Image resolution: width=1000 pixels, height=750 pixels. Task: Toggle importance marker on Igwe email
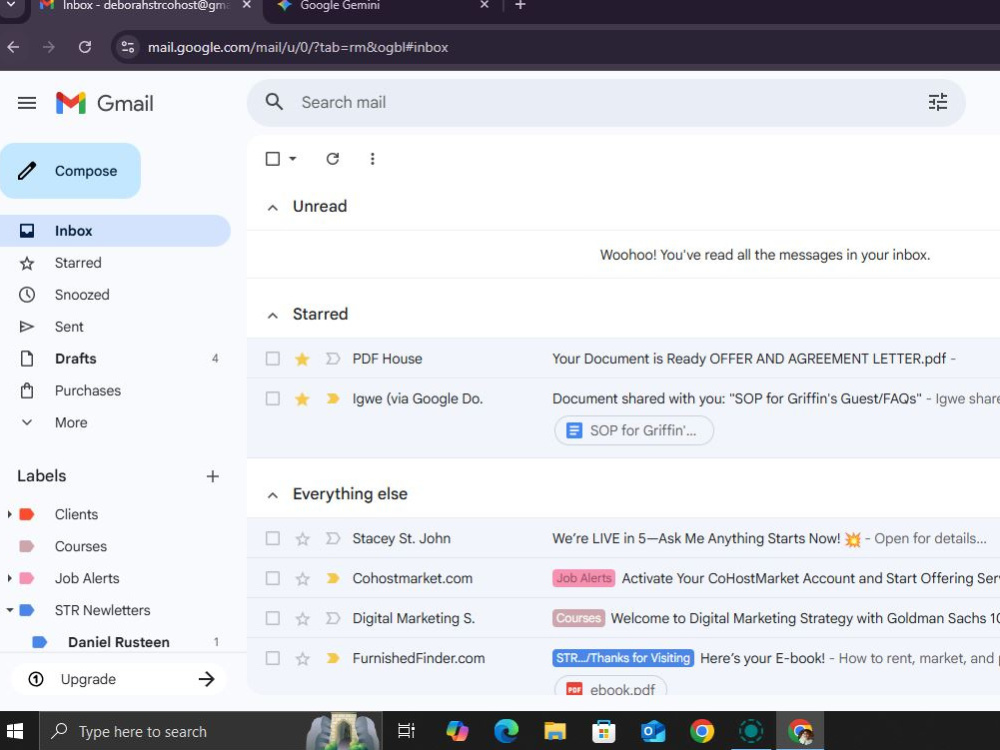(x=332, y=399)
